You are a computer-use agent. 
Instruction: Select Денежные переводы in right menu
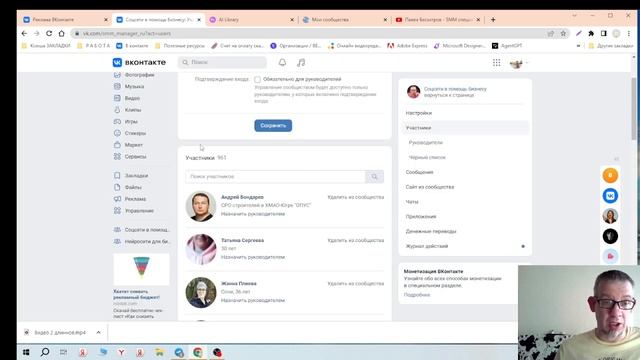point(465,231)
